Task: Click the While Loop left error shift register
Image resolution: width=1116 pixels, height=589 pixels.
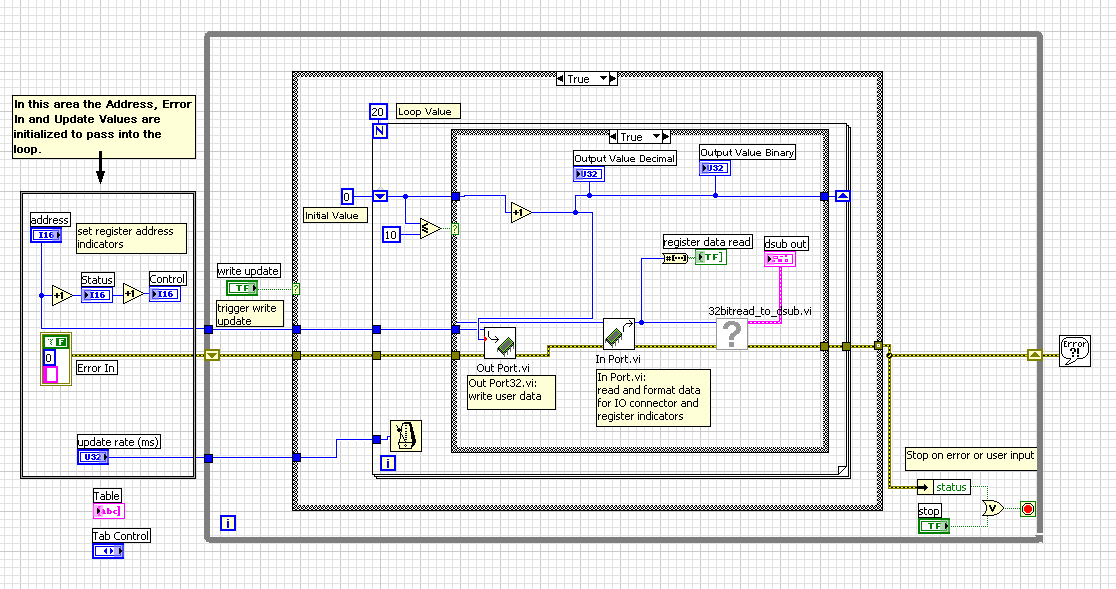Action: tap(212, 355)
